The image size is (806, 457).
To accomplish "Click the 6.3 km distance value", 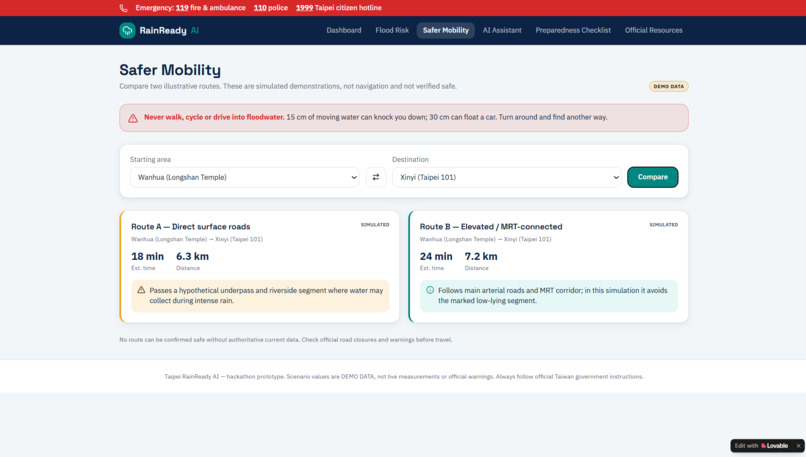I will [192, 256].
